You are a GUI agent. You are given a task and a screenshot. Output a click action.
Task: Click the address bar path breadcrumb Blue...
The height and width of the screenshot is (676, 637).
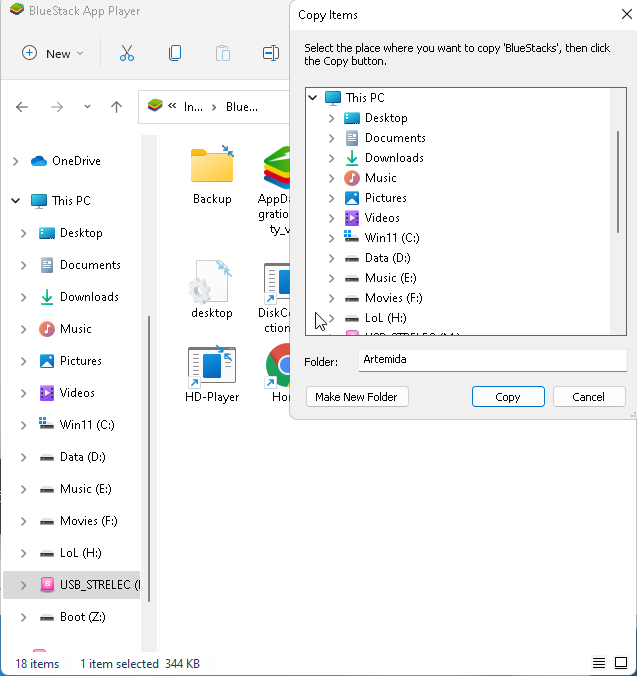coord(242,106)
